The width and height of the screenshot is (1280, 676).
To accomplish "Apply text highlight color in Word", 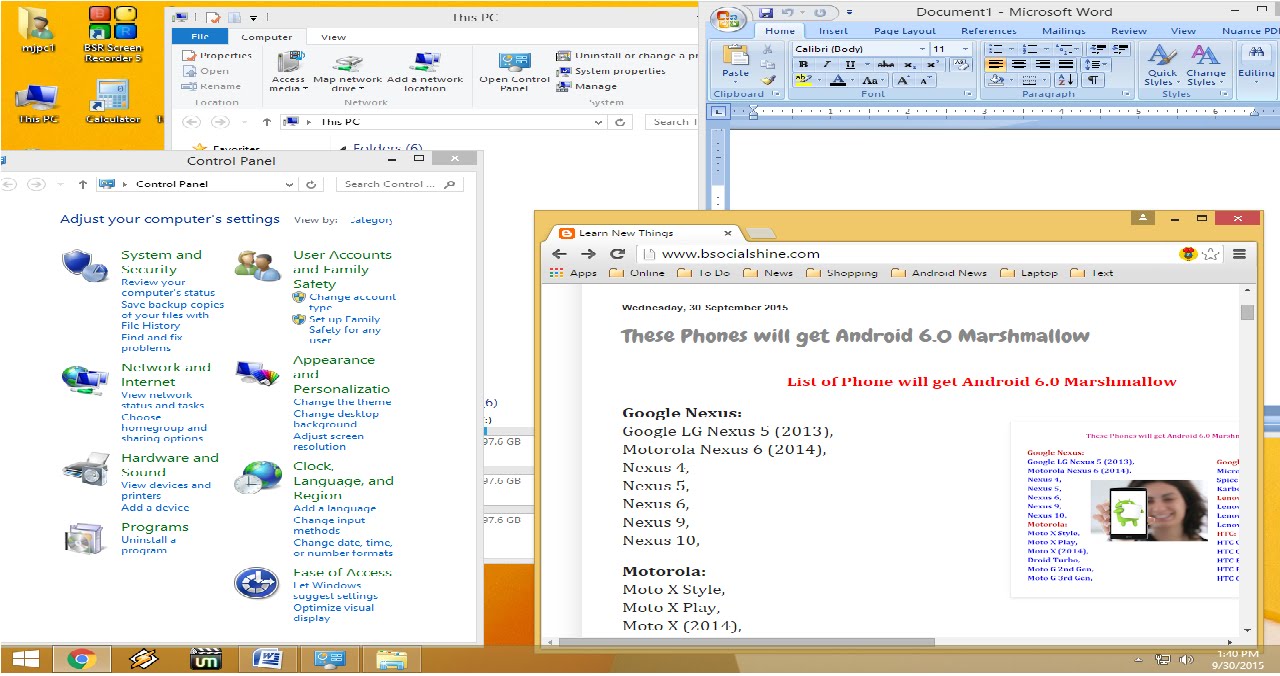I will coord(803,80).
